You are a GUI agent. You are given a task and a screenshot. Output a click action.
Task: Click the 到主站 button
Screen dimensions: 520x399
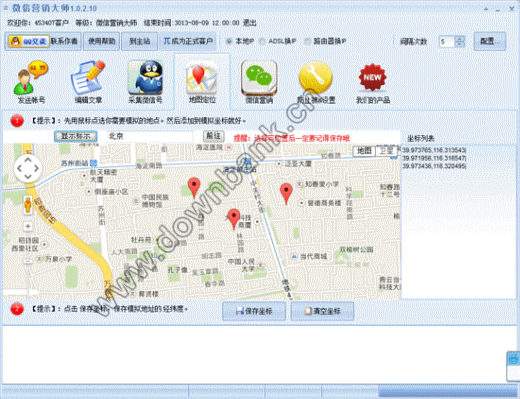click(139, 41)
